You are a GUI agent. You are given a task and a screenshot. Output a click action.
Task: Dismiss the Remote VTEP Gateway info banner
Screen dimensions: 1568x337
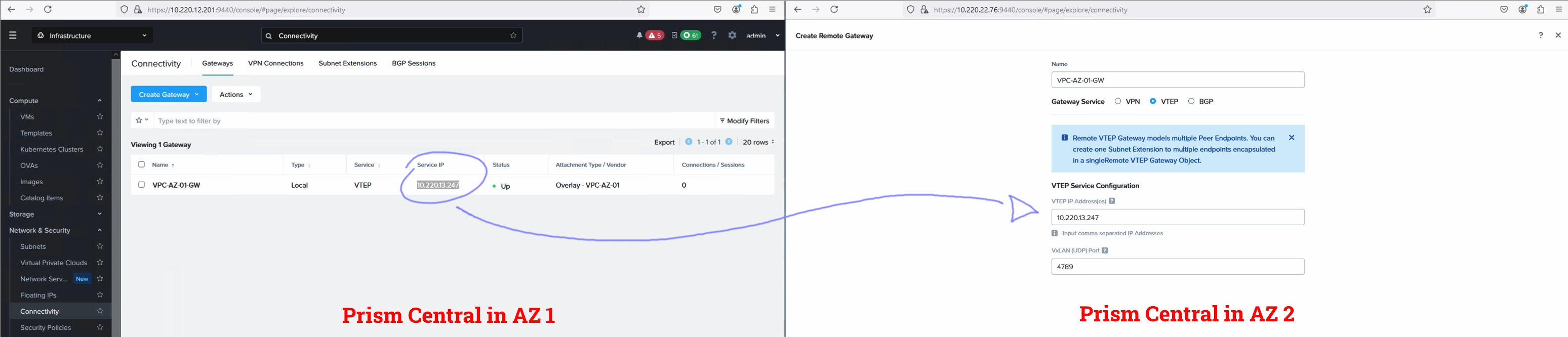coord(1291,138)
